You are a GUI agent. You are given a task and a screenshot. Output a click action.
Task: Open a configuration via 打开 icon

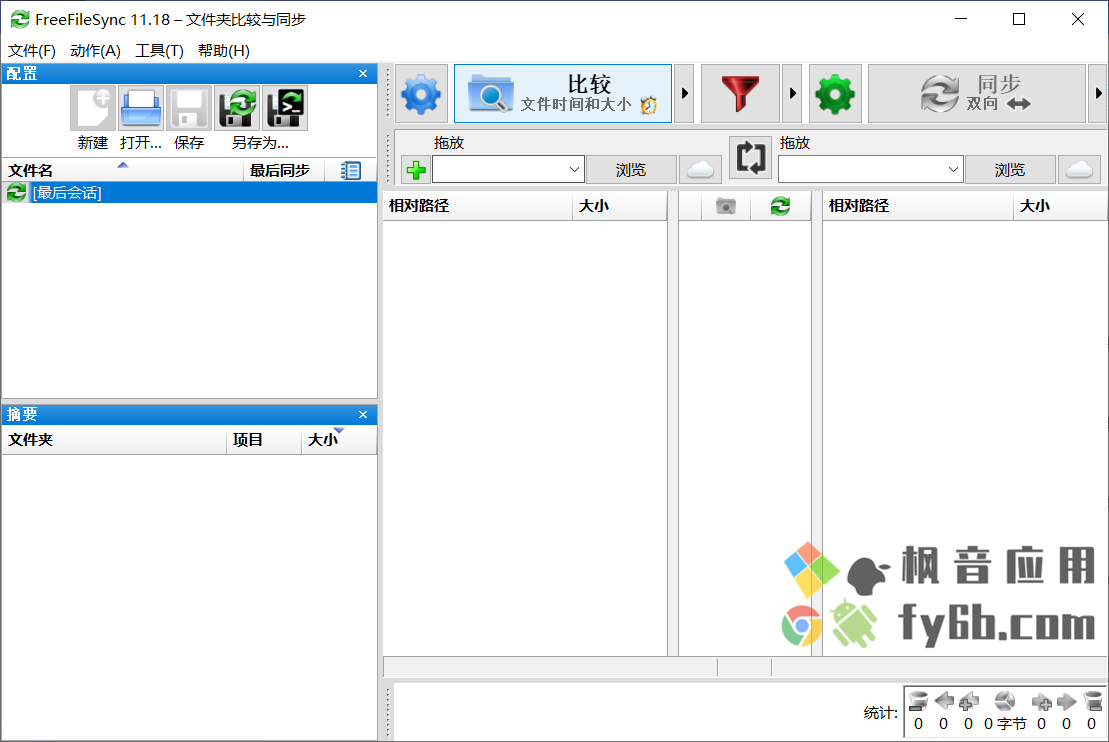coord(141,108)
